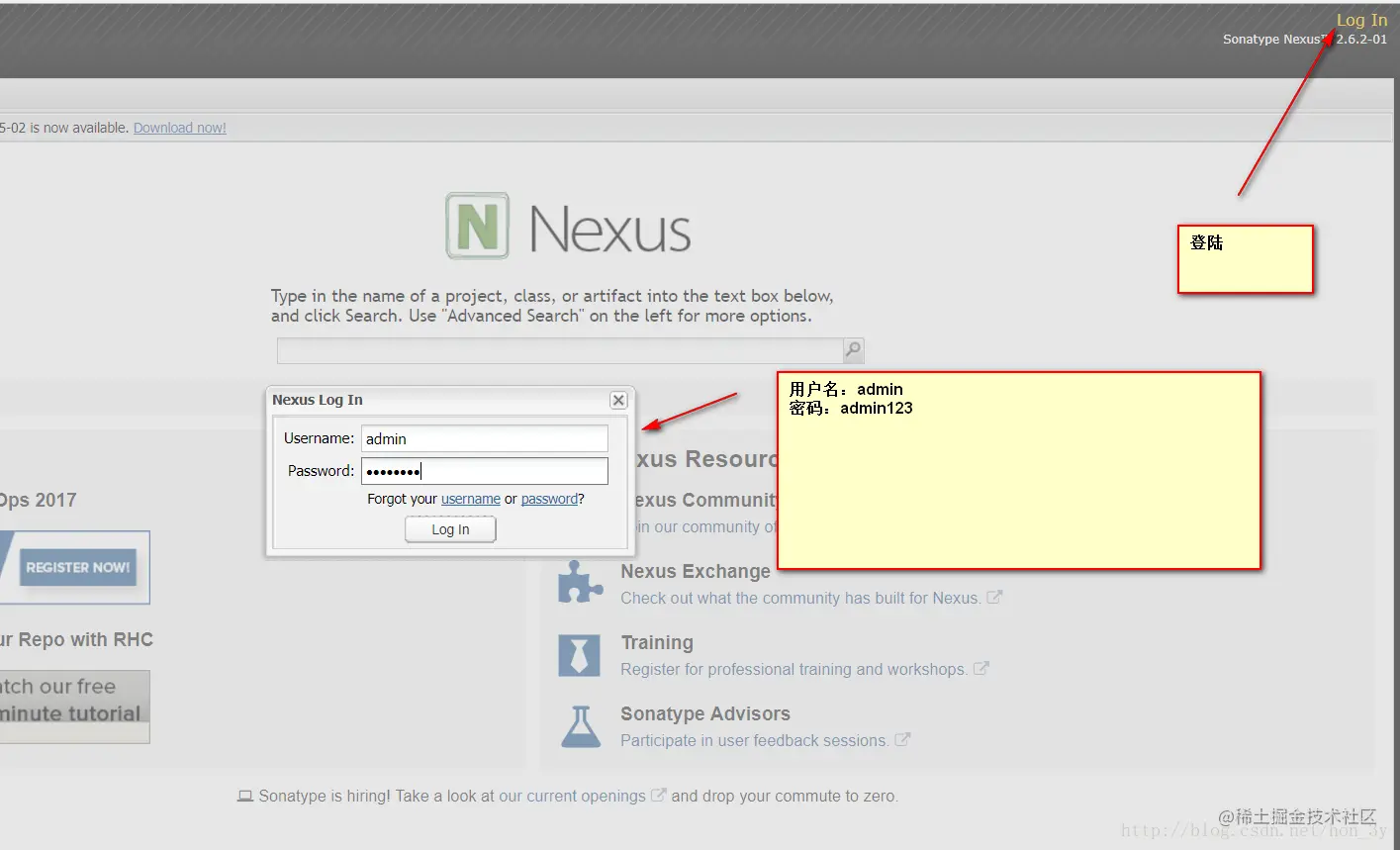
Task: Click the artifact search text box
Action: 560,350
